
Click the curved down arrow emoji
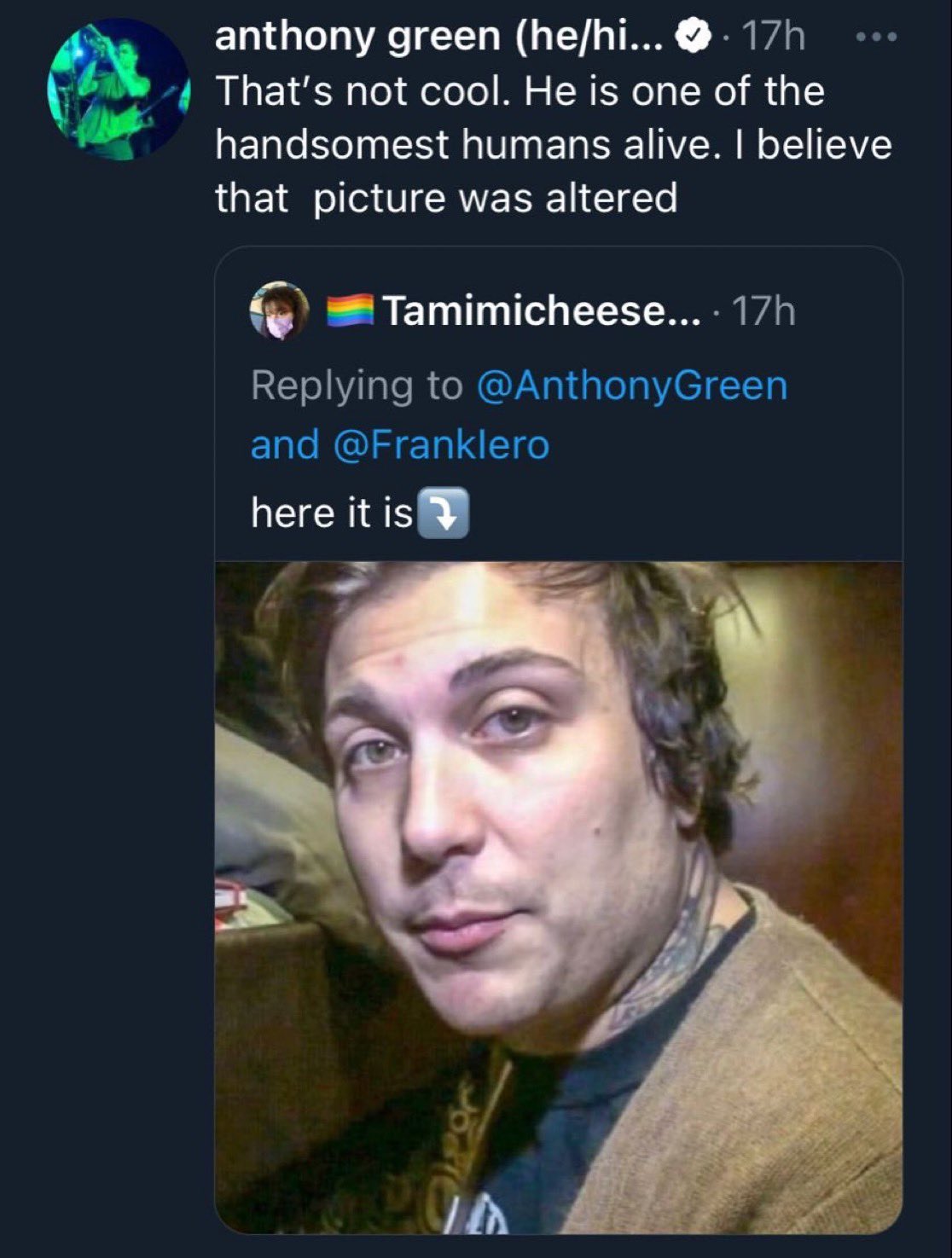442,513
